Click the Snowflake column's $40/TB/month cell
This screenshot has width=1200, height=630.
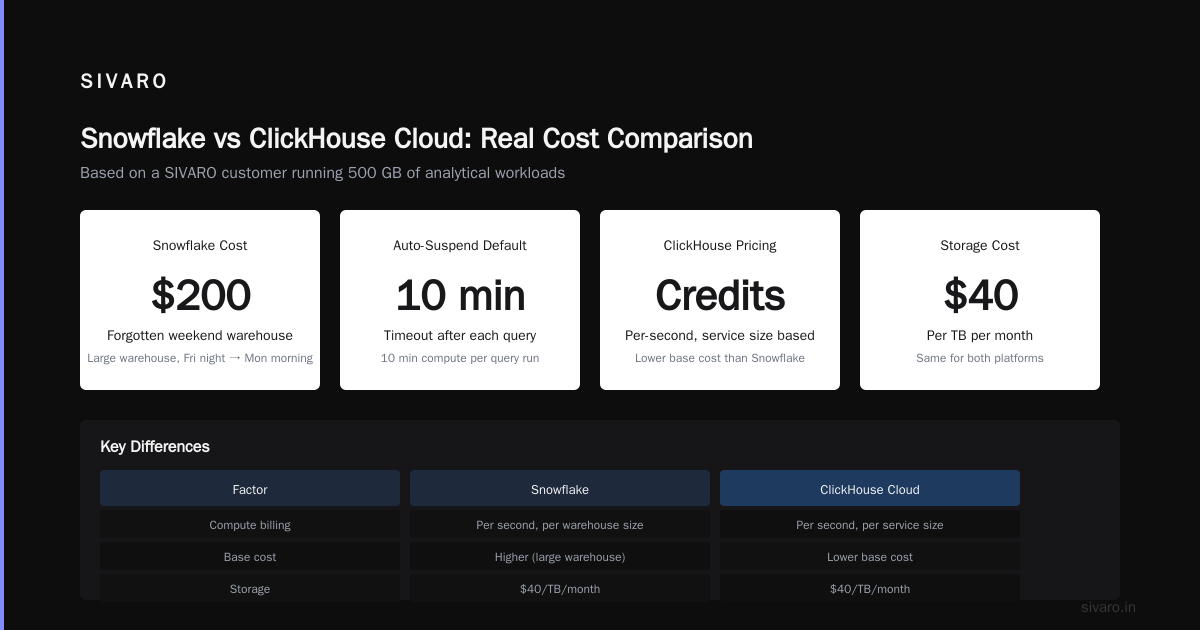click(560, 588)
